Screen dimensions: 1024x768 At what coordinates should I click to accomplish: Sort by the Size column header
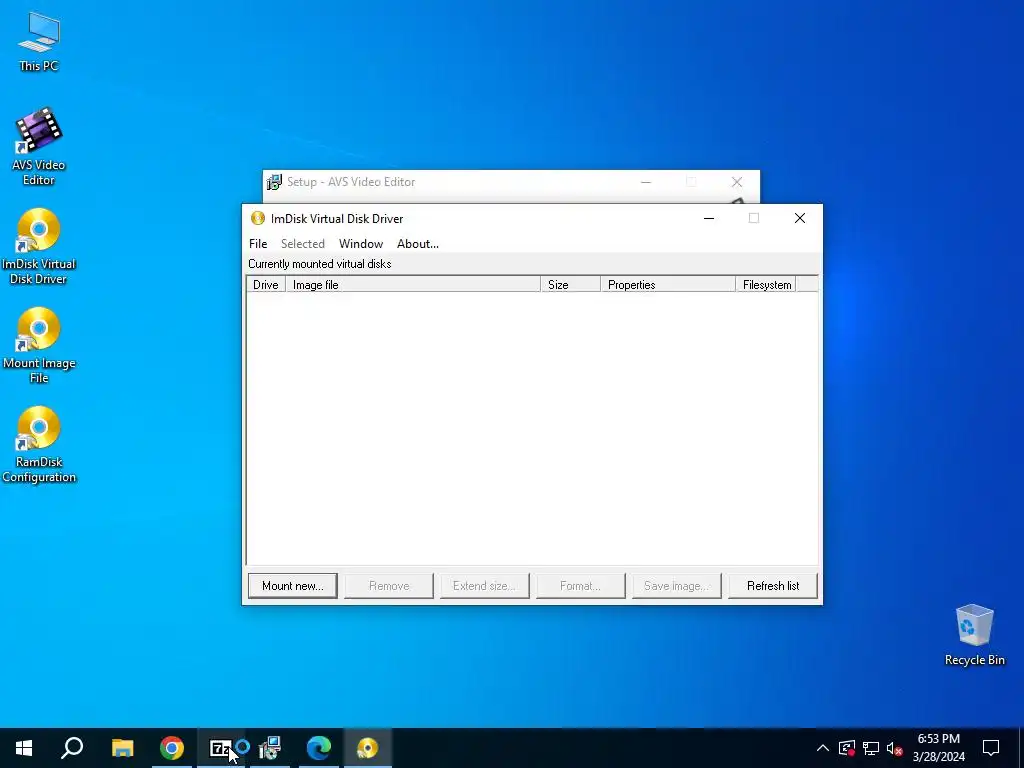pyautogui.click(x=570, y=285)
